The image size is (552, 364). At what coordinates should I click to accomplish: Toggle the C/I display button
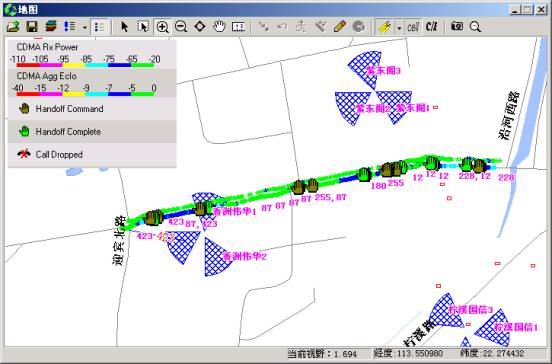(431, 27)
